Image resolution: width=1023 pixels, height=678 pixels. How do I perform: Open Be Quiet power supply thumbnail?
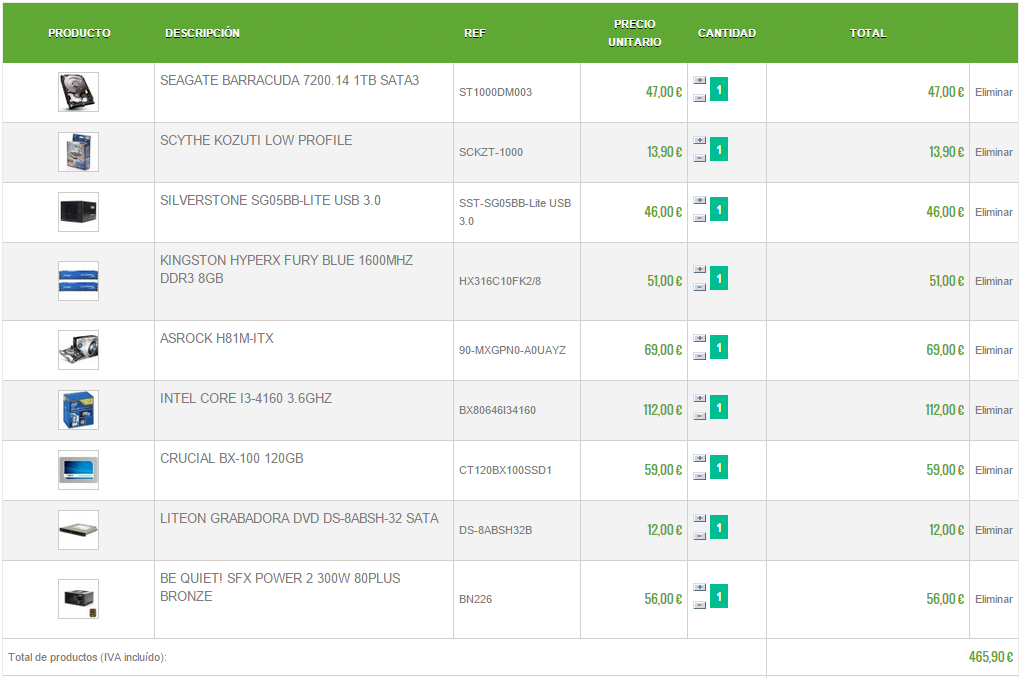tap(78, 599)
